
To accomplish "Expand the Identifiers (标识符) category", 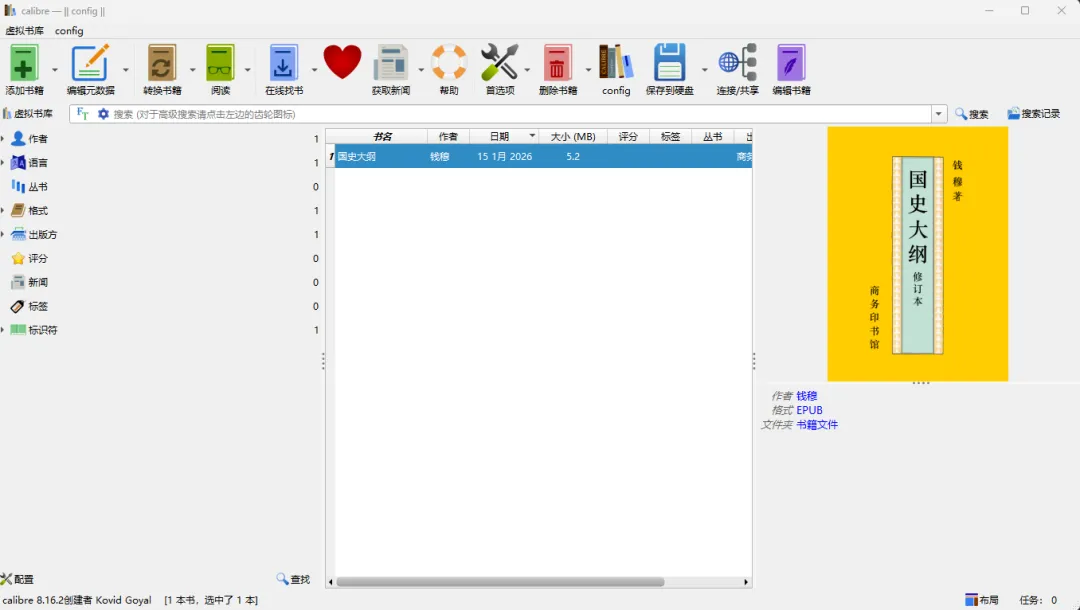I will click(3, 330).
